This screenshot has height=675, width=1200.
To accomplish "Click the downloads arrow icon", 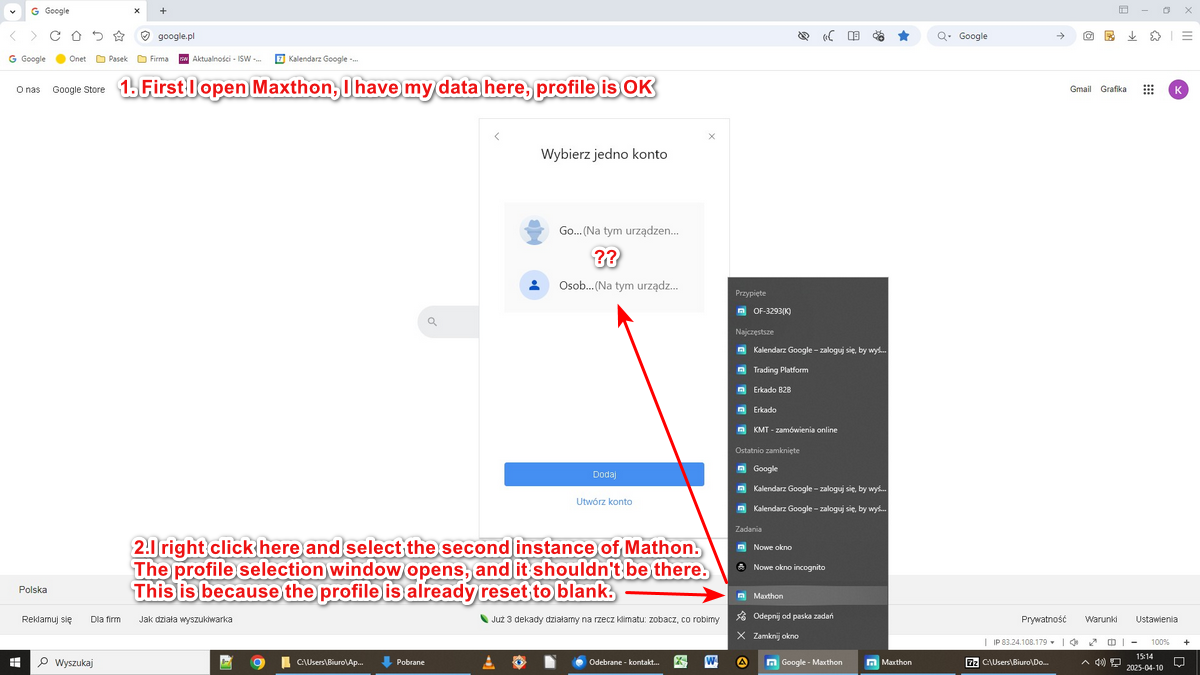I will (1132, 36).
